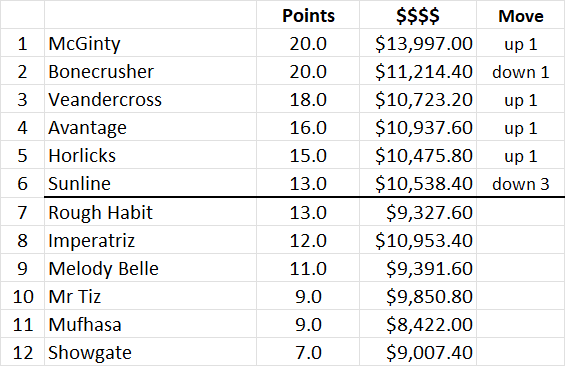Select the Bonecrusher name cell
Image resolution: width=565 pixels, height=366 pixels.
[x=150, y=71]
